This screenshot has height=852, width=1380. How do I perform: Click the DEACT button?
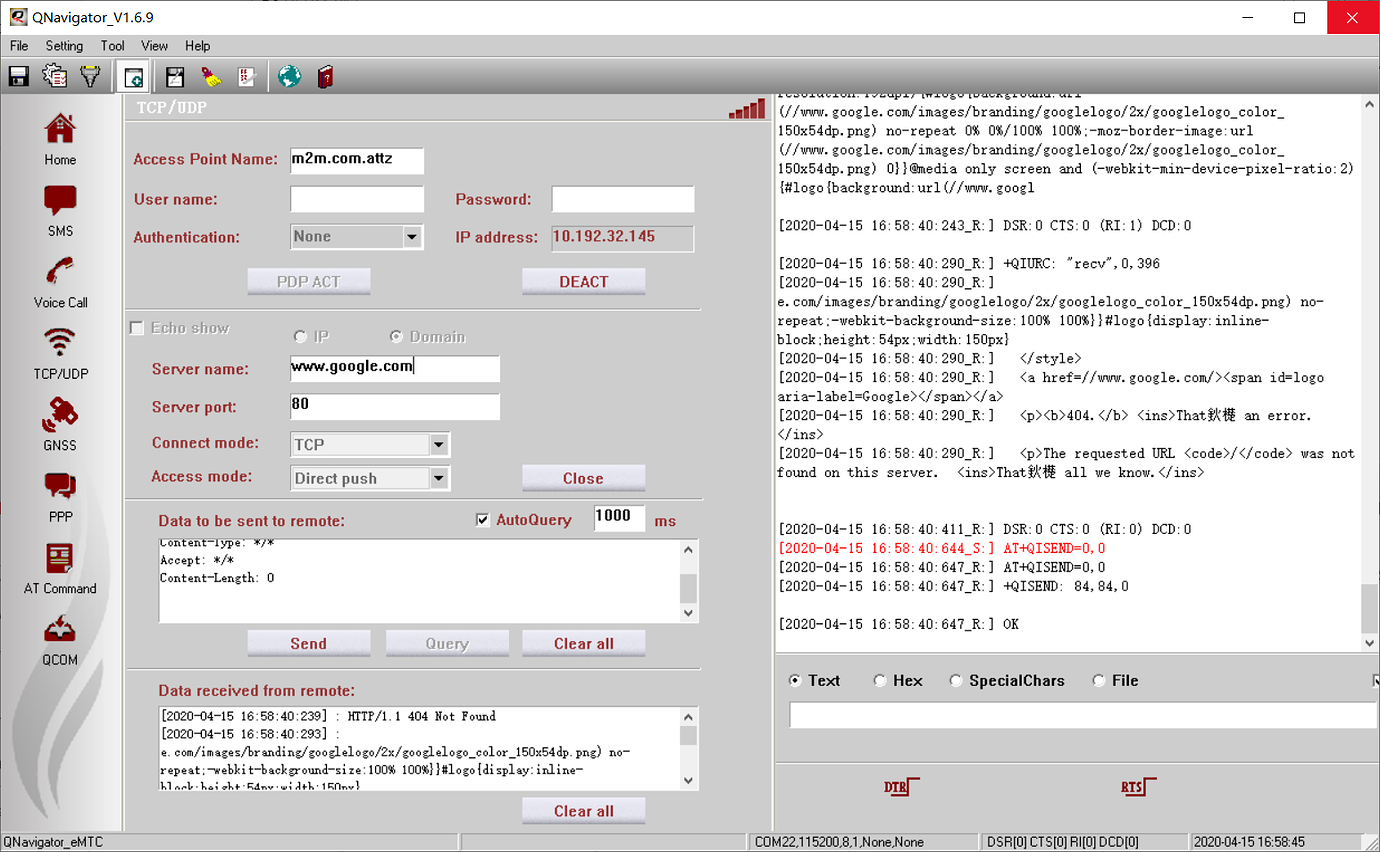point(583,282)
